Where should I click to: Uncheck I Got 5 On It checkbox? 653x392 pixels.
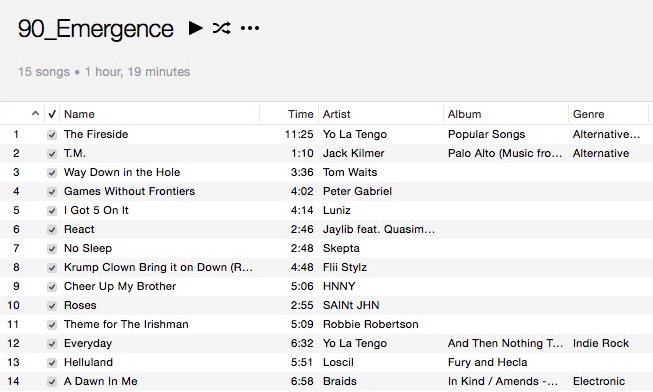point(52,211)
